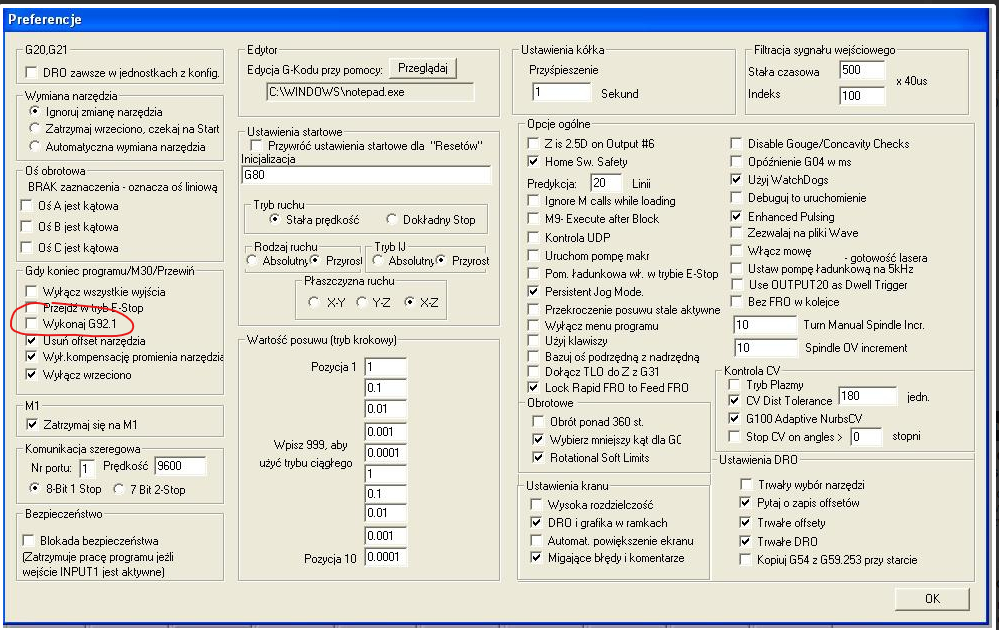The width and height of the screenshot is (999, 630).
Task: Enable Użyj klawiszy checkbox
Action: tap(533, 341)
